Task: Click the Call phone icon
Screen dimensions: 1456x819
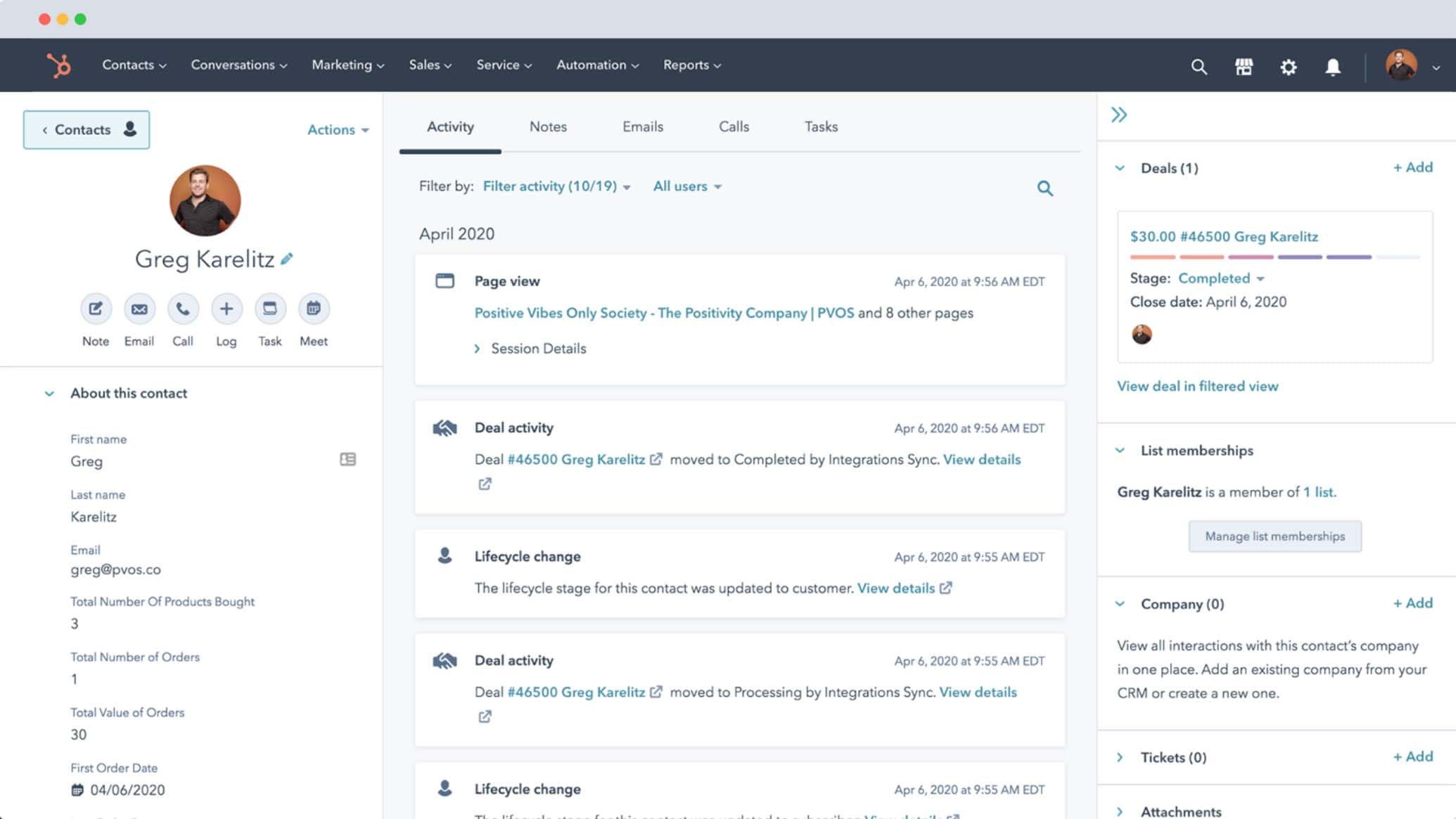Action: (x=183, y=309)
